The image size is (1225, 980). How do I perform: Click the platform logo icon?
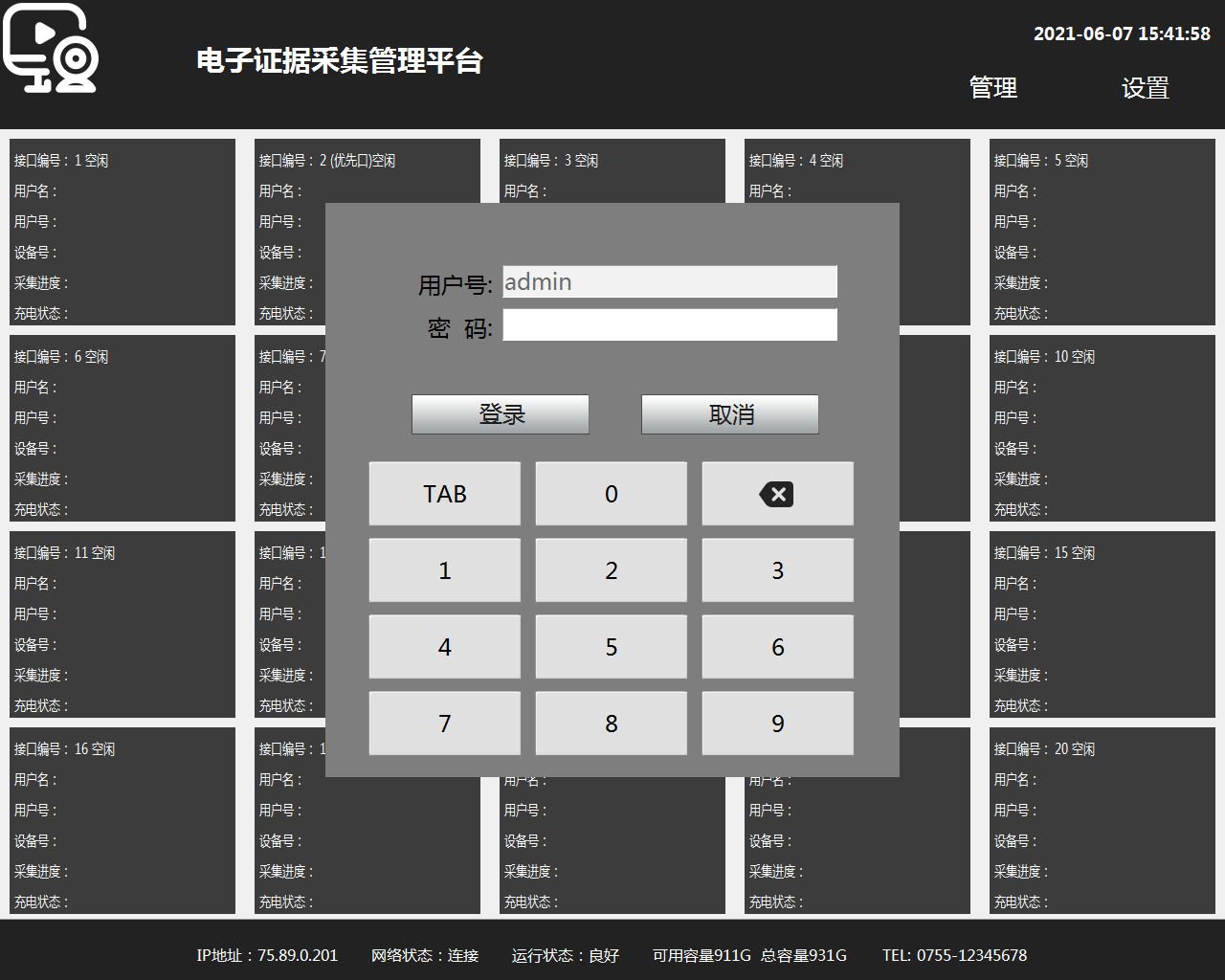pyautogui.click(x=51, y=50)
